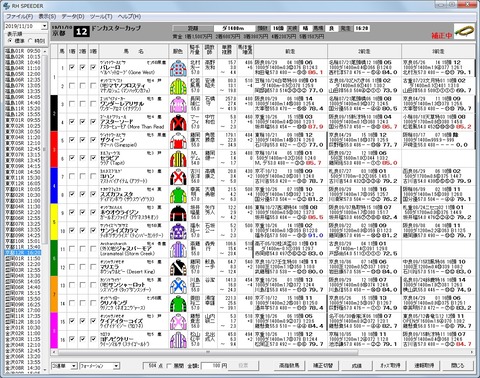Open the フォーメーション dropdown
480x378 pixels.
click(116, 366)
